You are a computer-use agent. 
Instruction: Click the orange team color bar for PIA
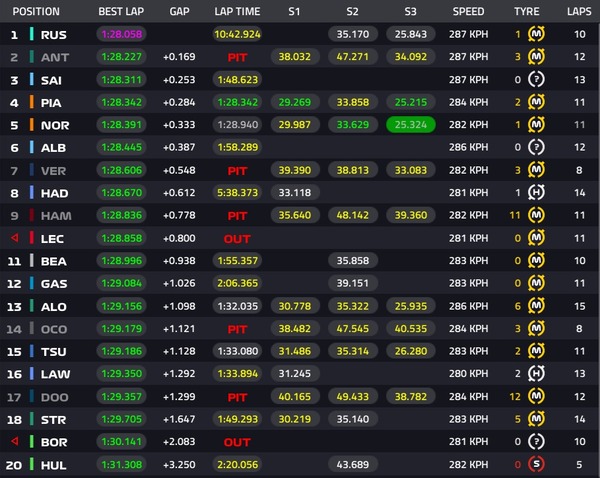32,102
